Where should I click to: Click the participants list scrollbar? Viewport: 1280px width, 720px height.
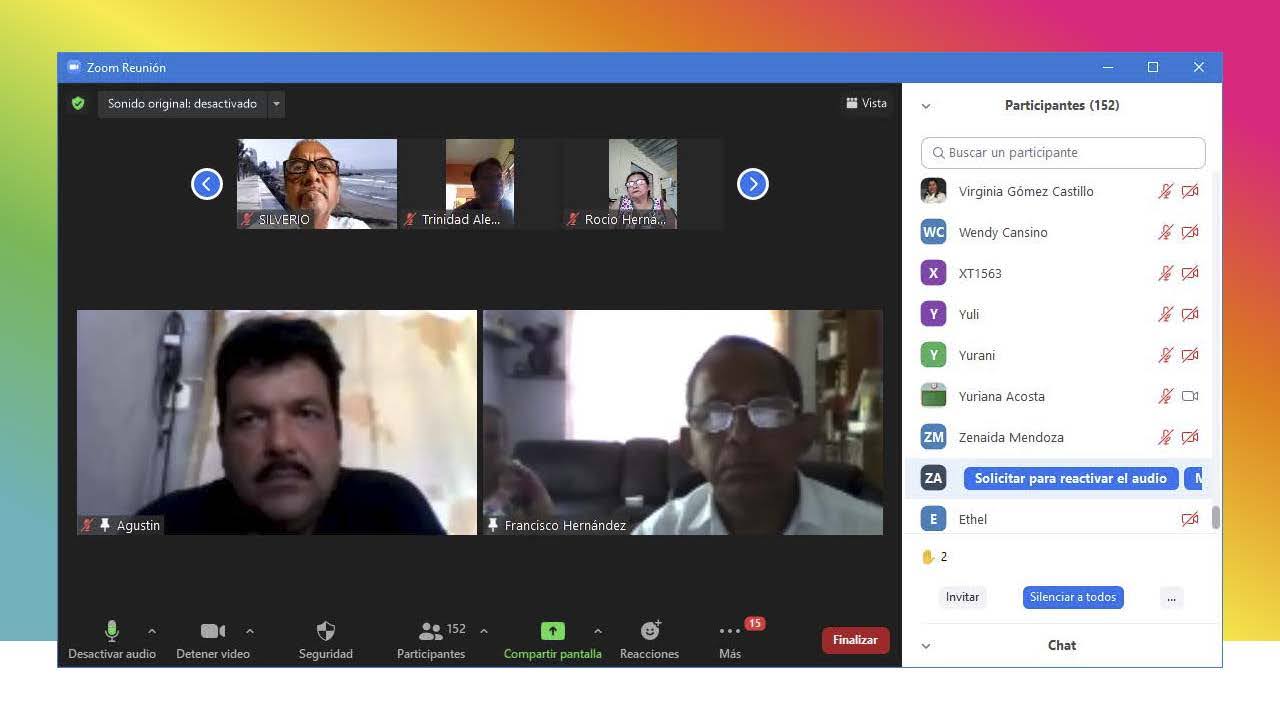[1216, 517]
